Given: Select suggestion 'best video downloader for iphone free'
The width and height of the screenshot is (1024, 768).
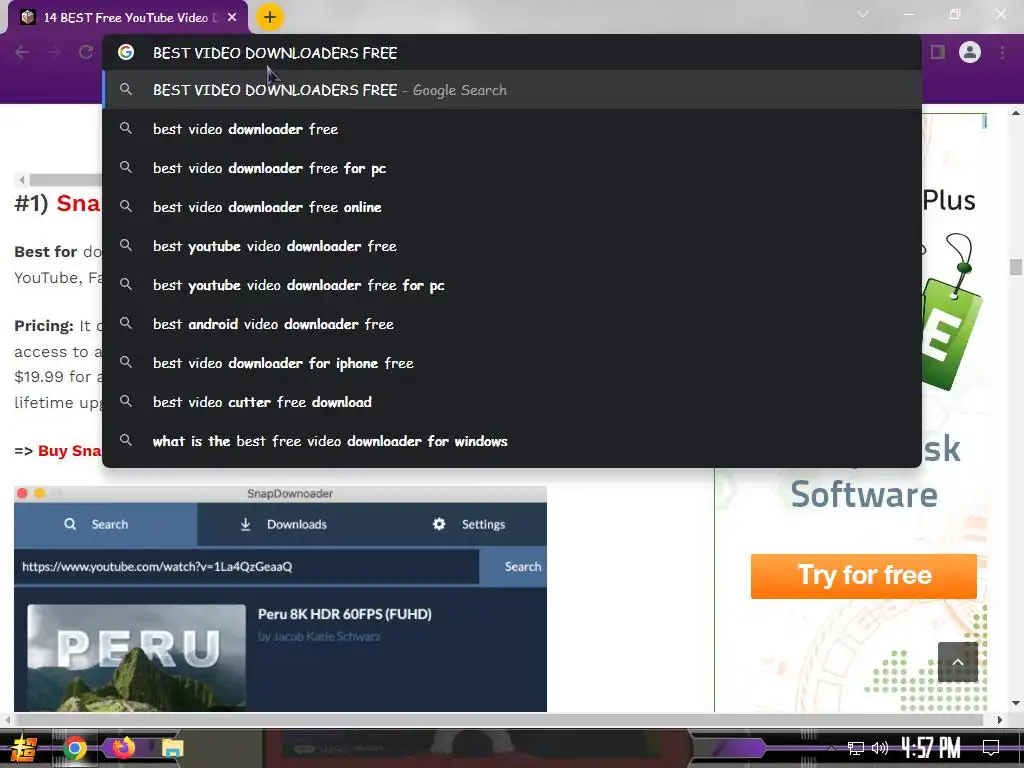Looking at the screenshot, I should (512, 363).
